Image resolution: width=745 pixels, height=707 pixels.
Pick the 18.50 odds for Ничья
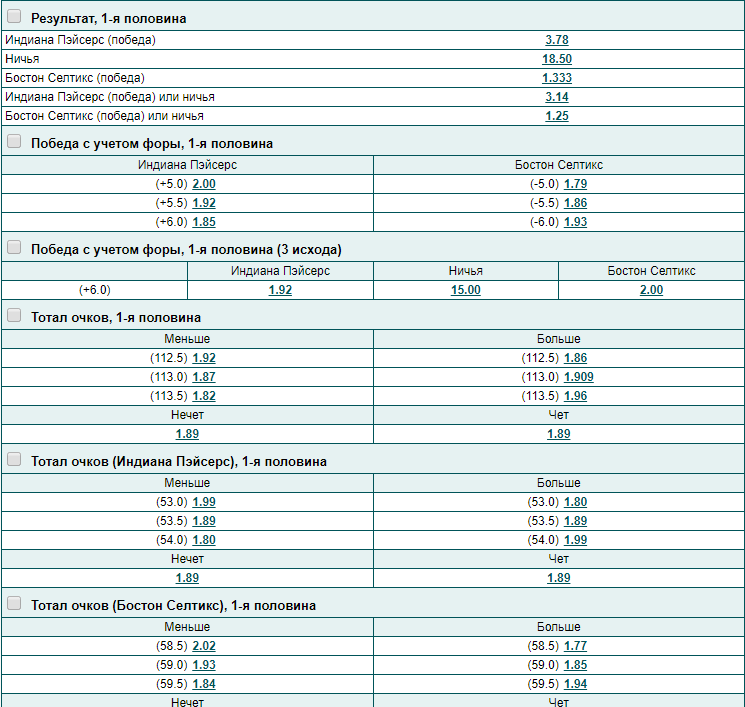pos(557,59)
